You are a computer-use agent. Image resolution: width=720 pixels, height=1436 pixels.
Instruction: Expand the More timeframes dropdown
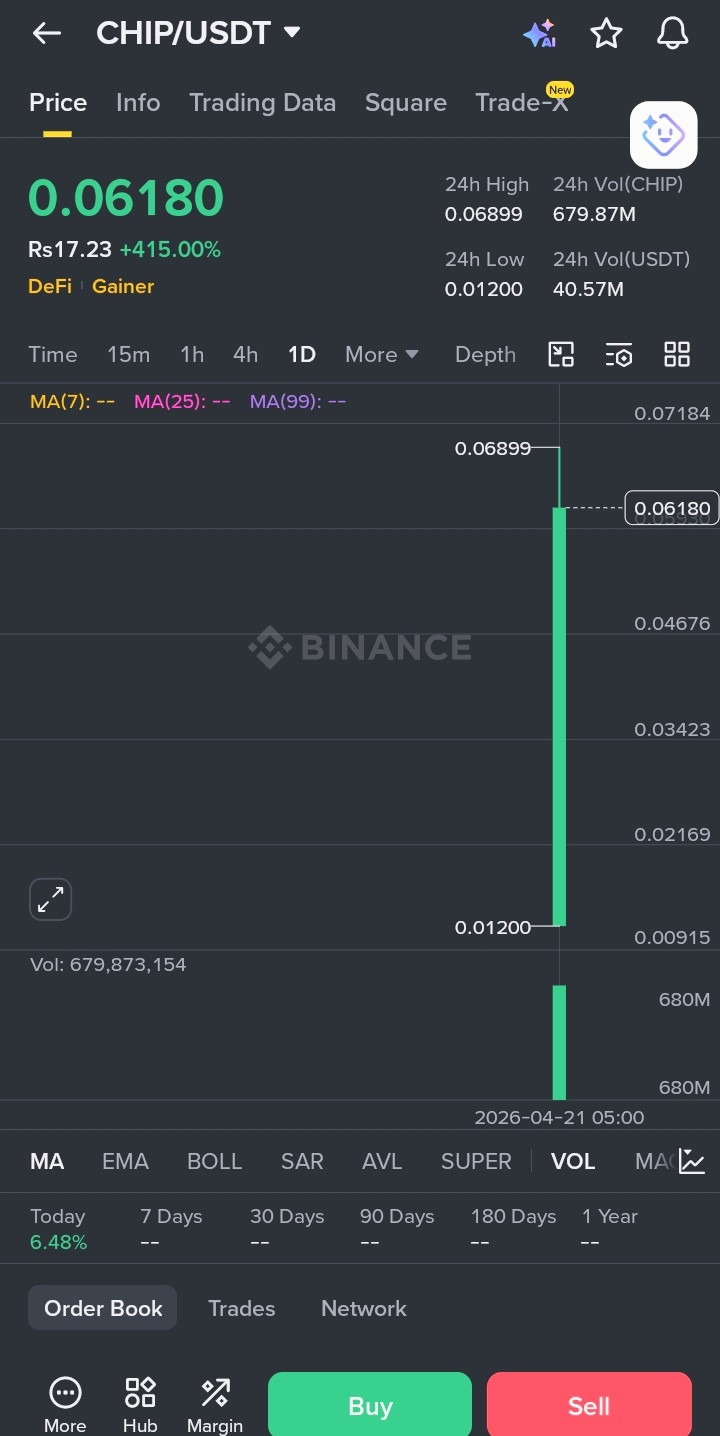click(381, 354)
